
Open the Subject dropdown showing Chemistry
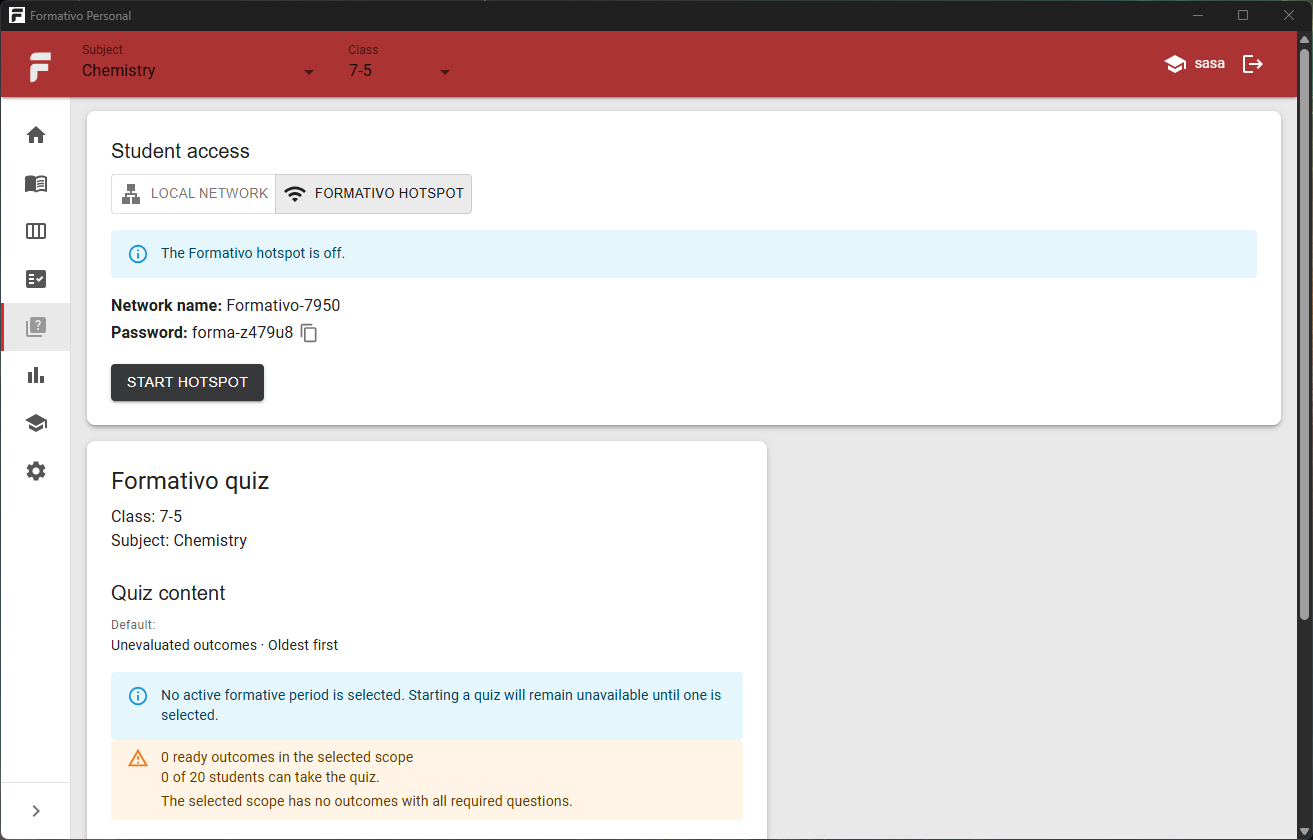click(x=198, y=62)
